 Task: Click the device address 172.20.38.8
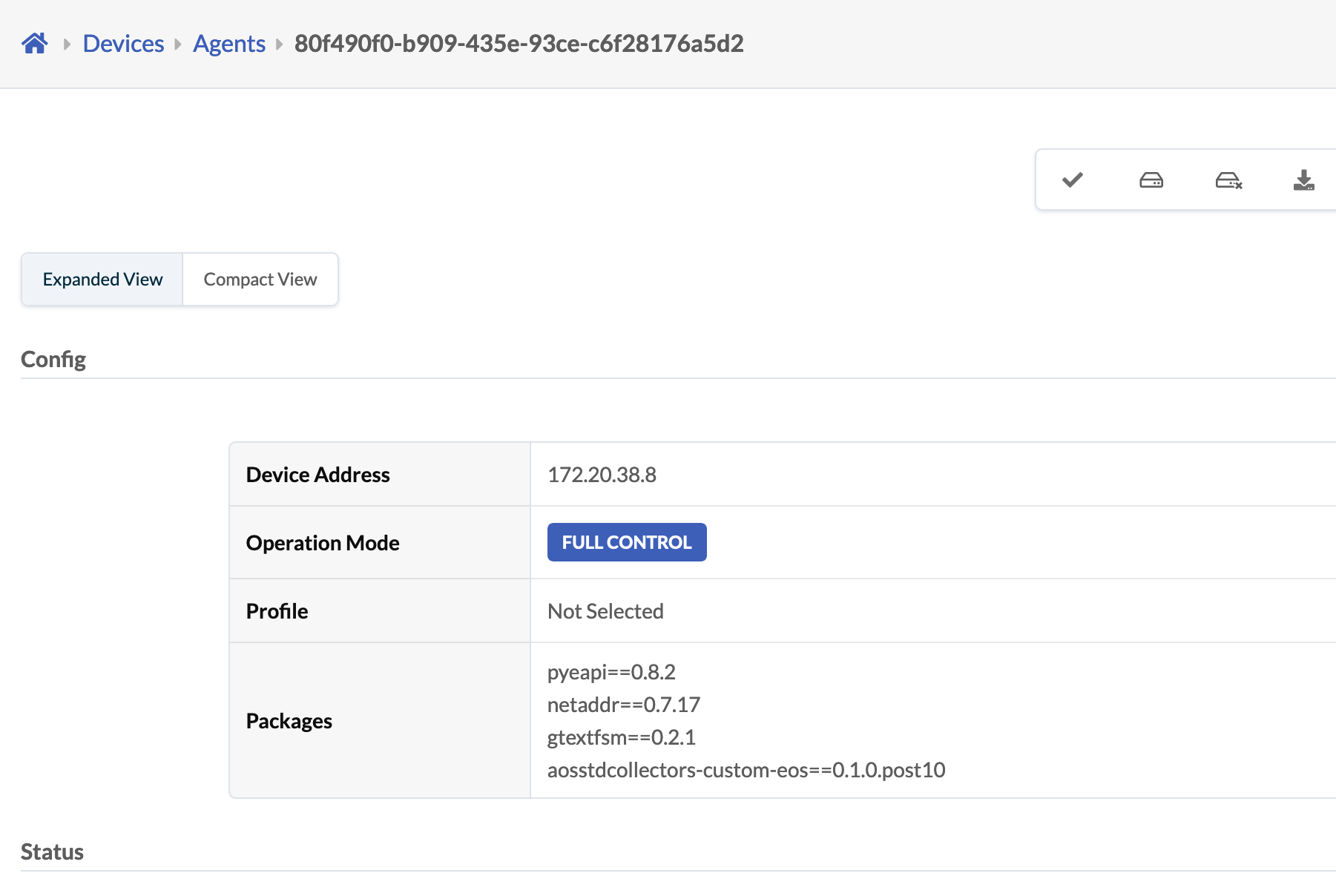point(602,475)
